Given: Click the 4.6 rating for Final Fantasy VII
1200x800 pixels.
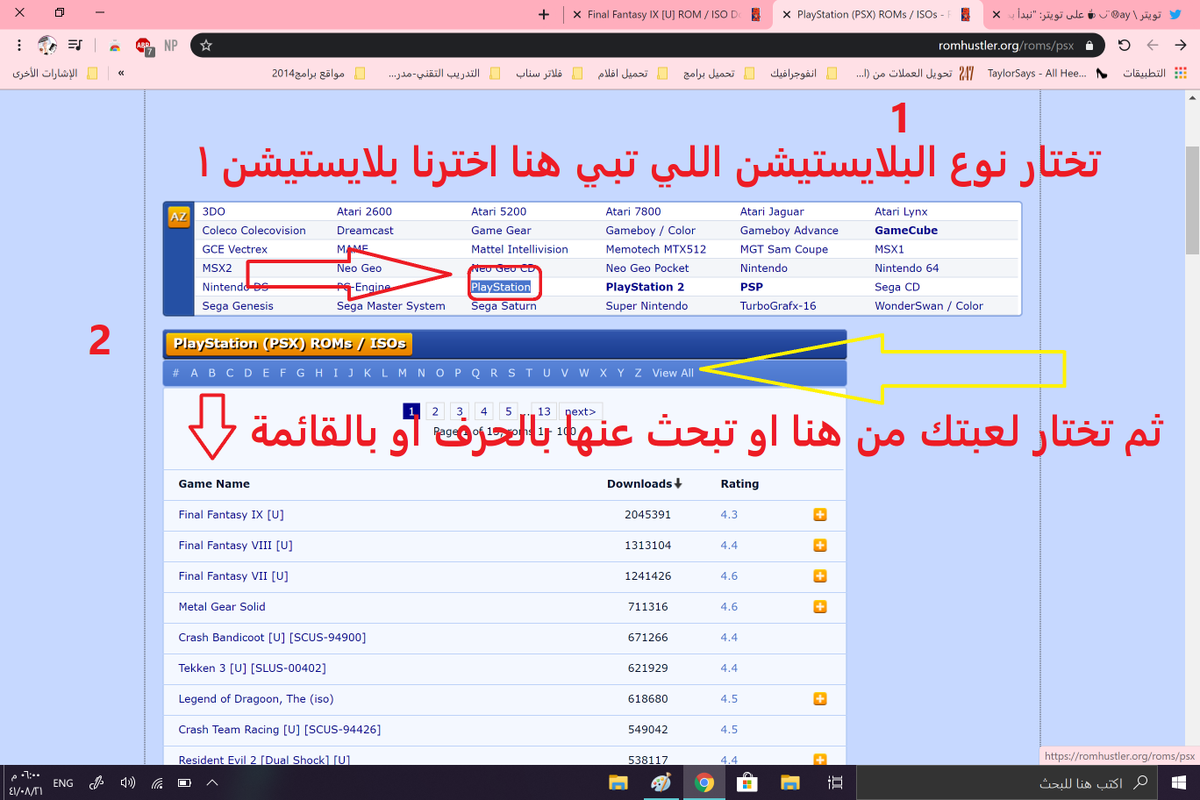Looking at the screenshot, I should click(x=729, y=576).
